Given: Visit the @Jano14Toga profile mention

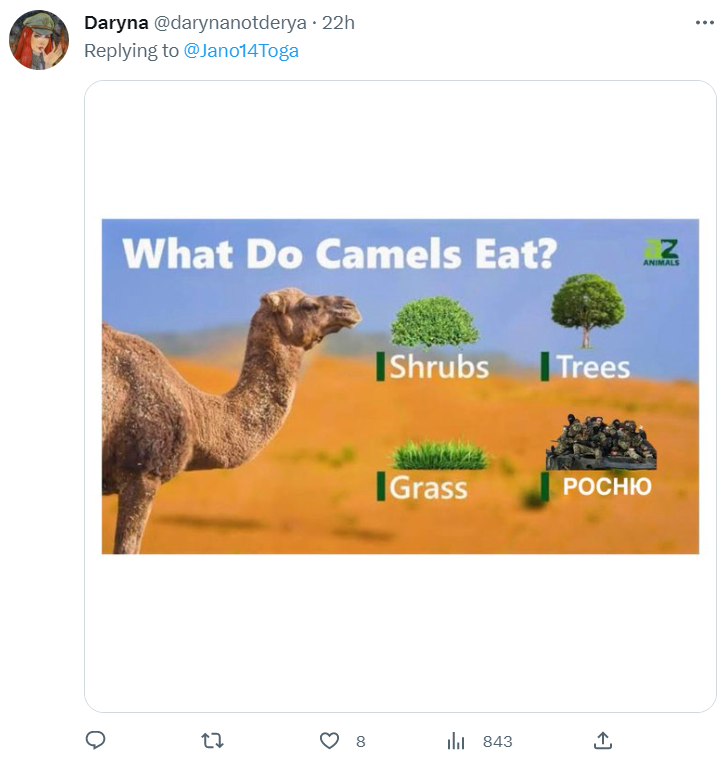Looking at the screenshot, I should [241, 51].
